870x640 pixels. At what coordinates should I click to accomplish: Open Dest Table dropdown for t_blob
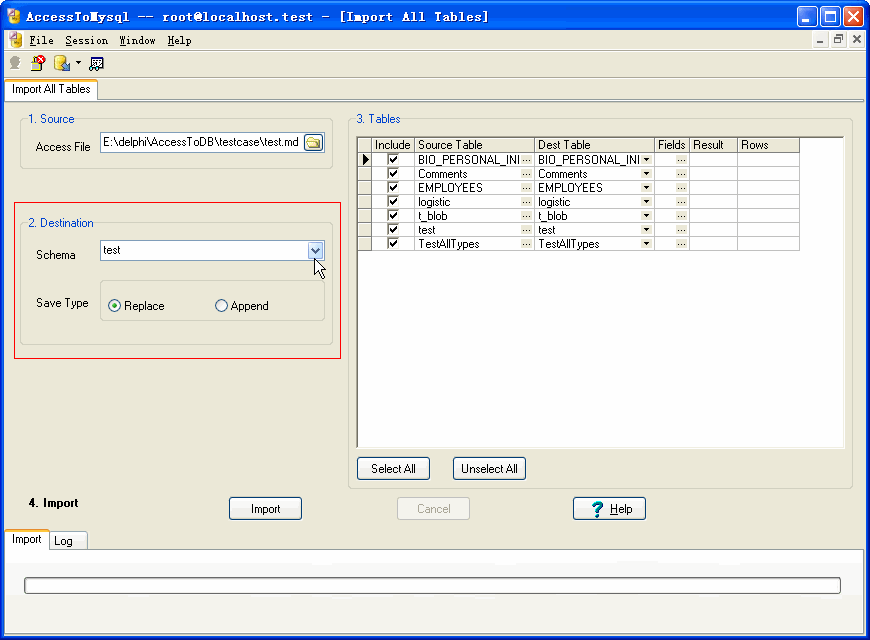click(x=646, y=215)
